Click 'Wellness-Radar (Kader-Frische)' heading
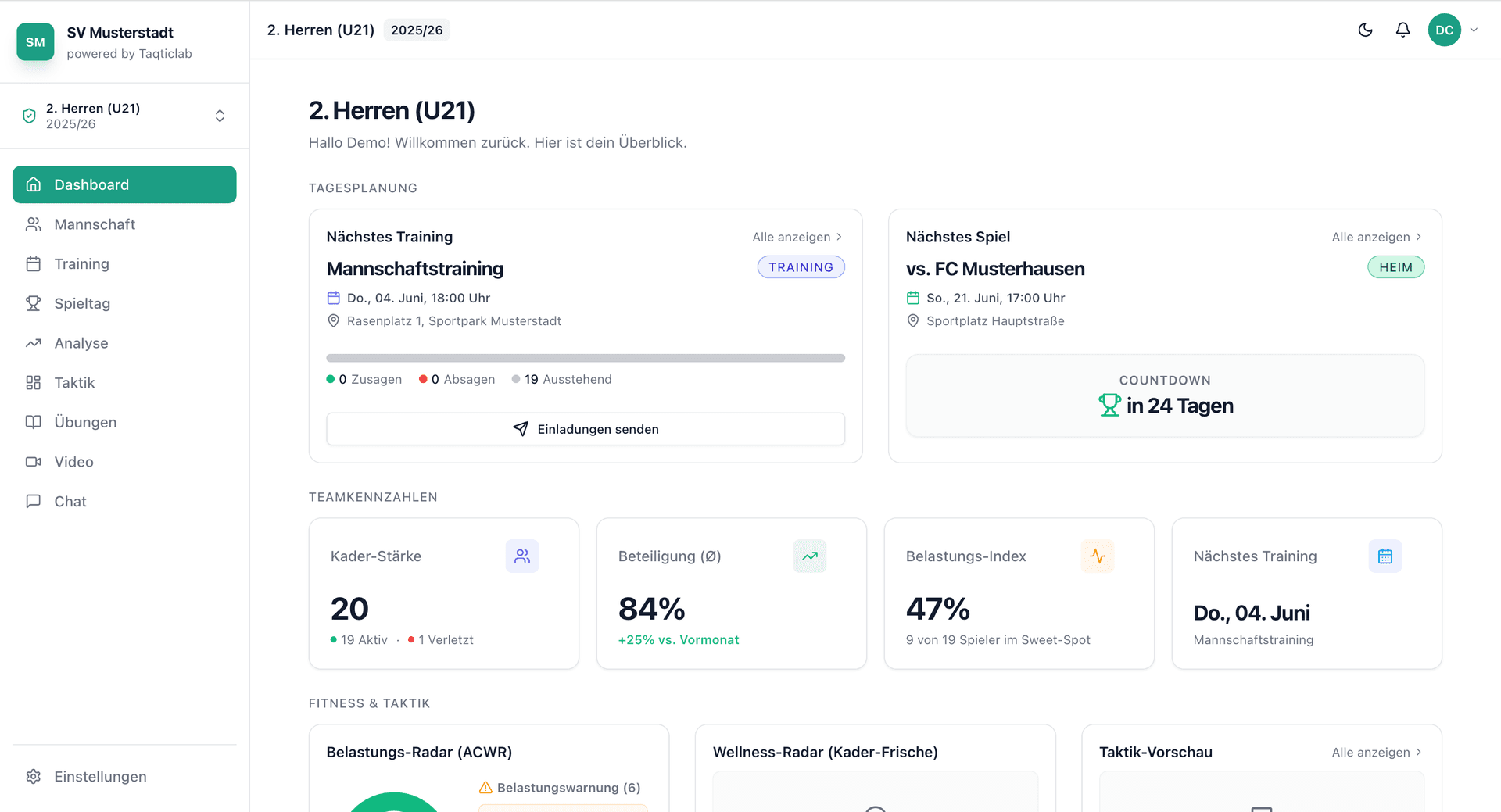Viewport: 1501px width, 812px height. [x=825, y=752]
